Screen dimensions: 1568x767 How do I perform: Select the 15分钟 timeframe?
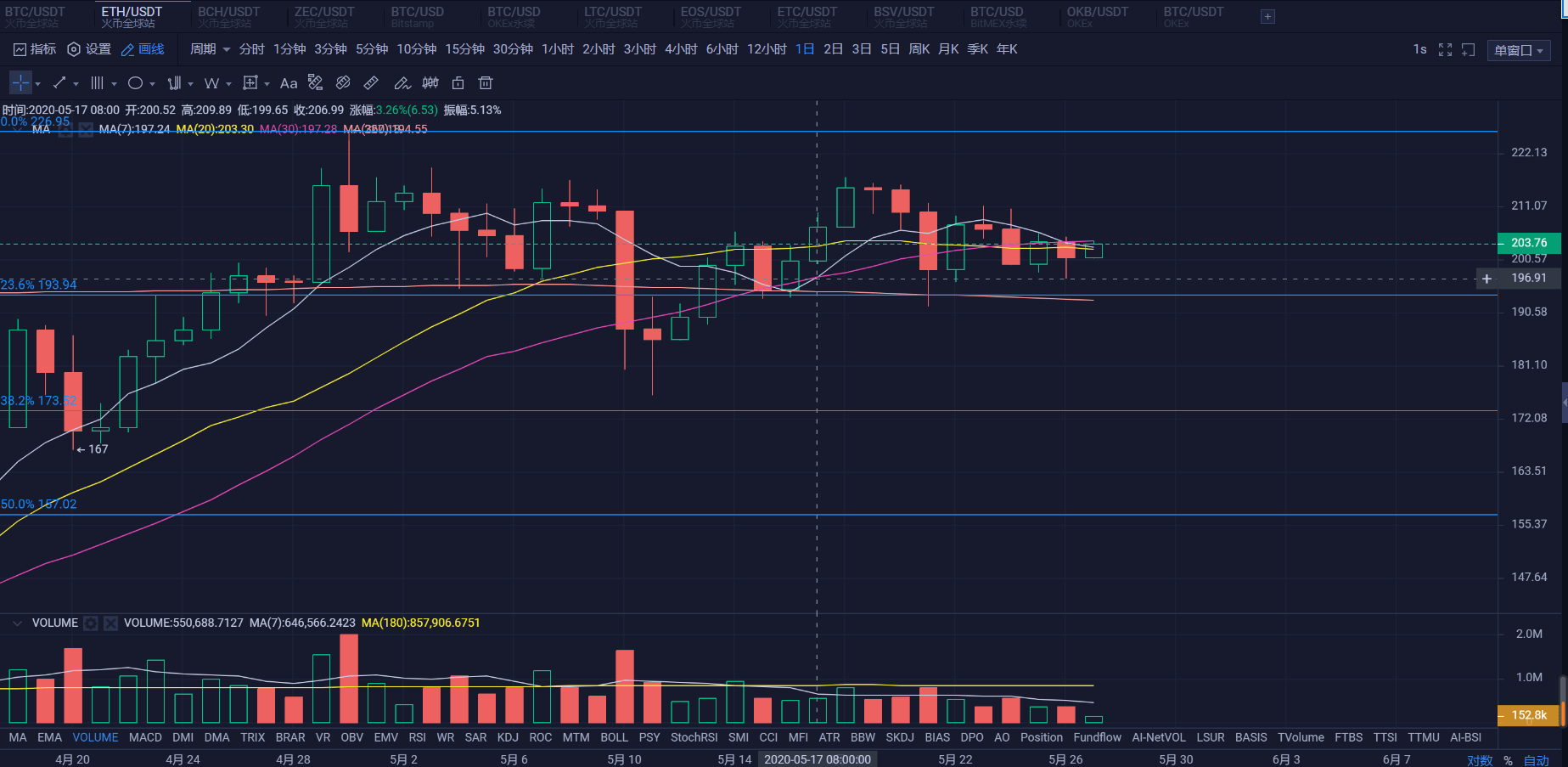coord(464,49)
